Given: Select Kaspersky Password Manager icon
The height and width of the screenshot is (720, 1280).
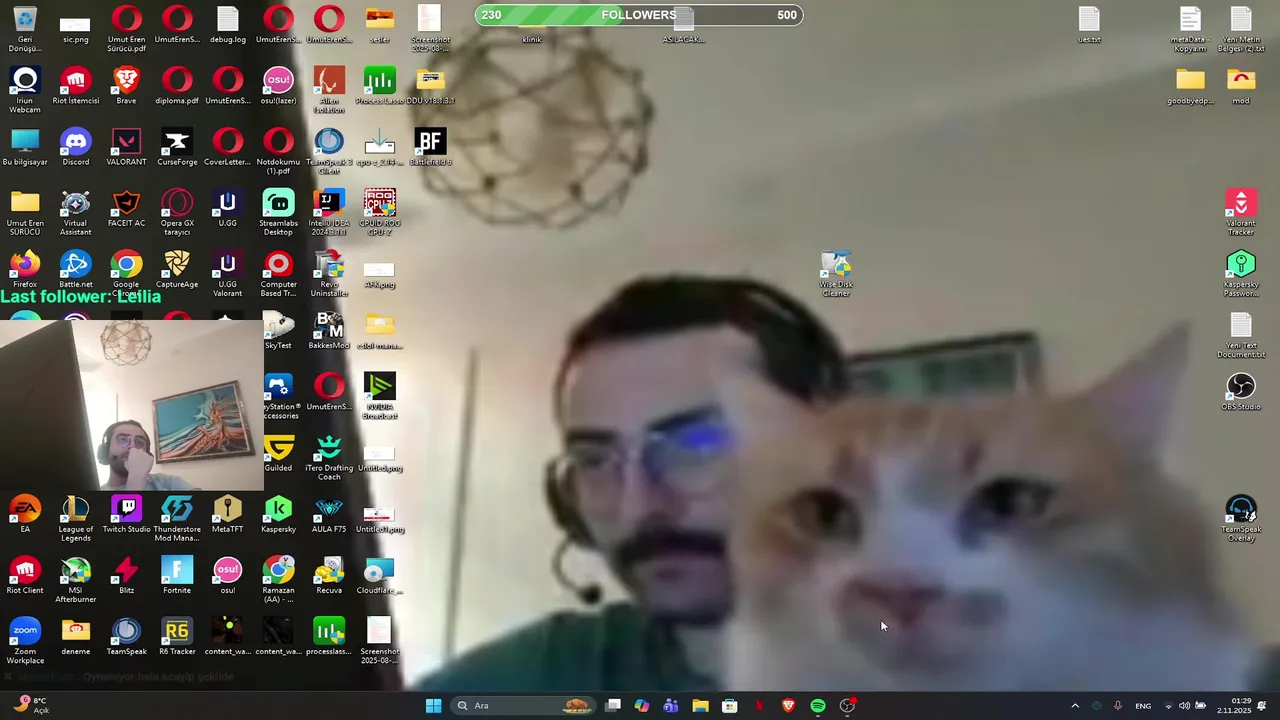Looking at the screenshot, I should click(1241, 274).
